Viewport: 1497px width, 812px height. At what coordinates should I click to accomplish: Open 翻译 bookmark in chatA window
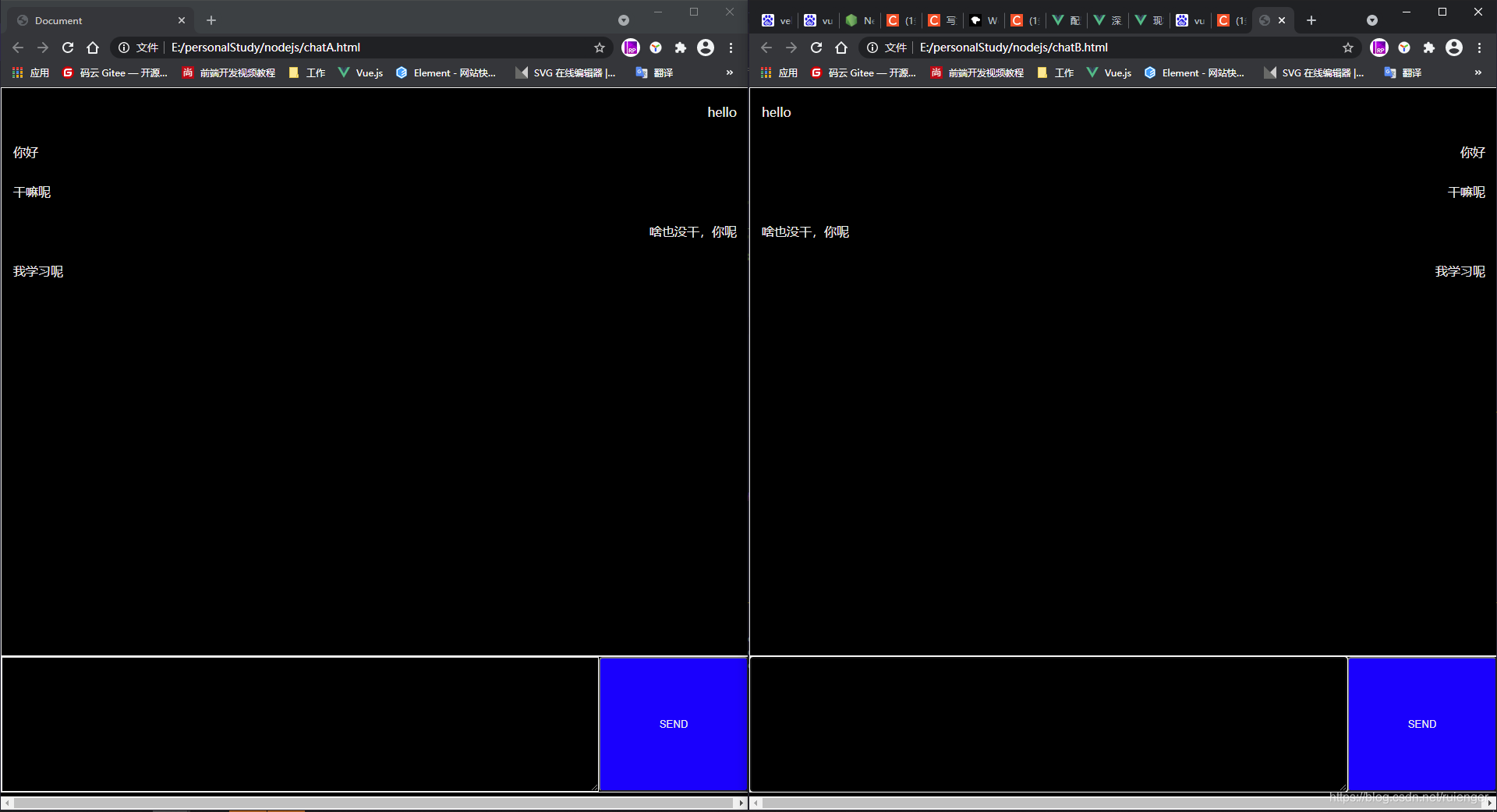[x=655, y=72]
